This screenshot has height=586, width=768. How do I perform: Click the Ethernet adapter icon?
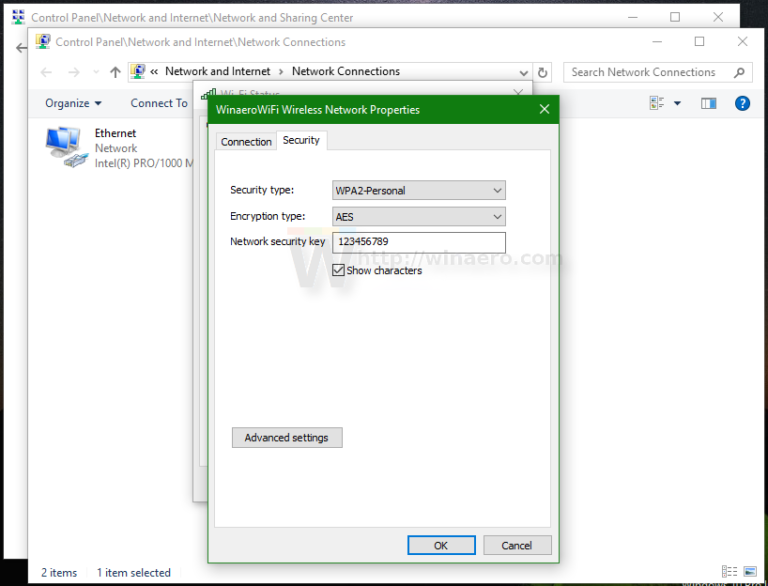click(x=65, y=147)
